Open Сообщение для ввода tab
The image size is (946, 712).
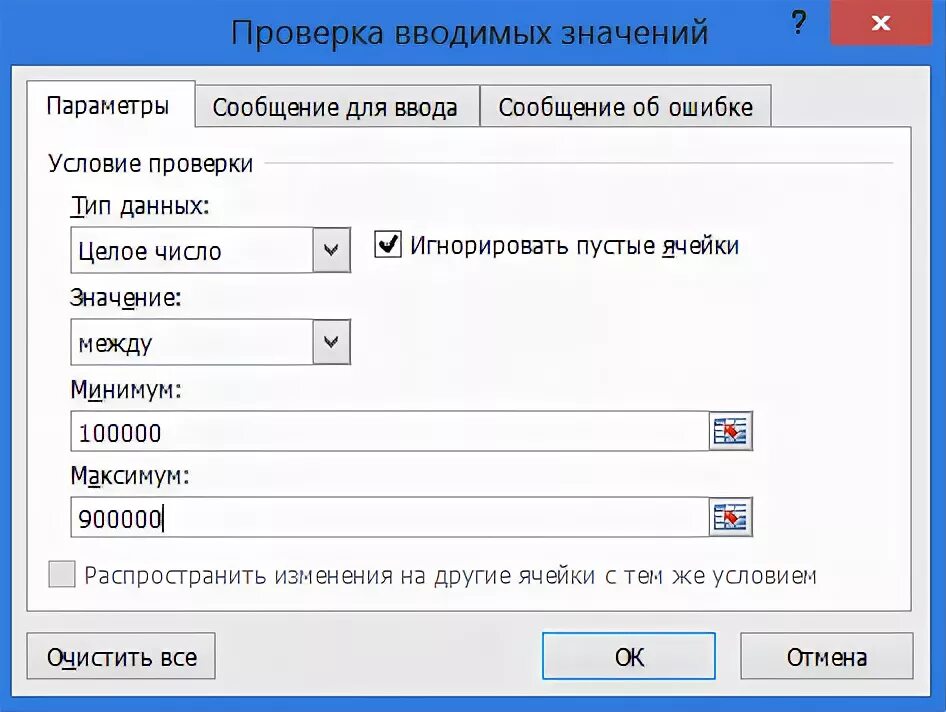335,108
